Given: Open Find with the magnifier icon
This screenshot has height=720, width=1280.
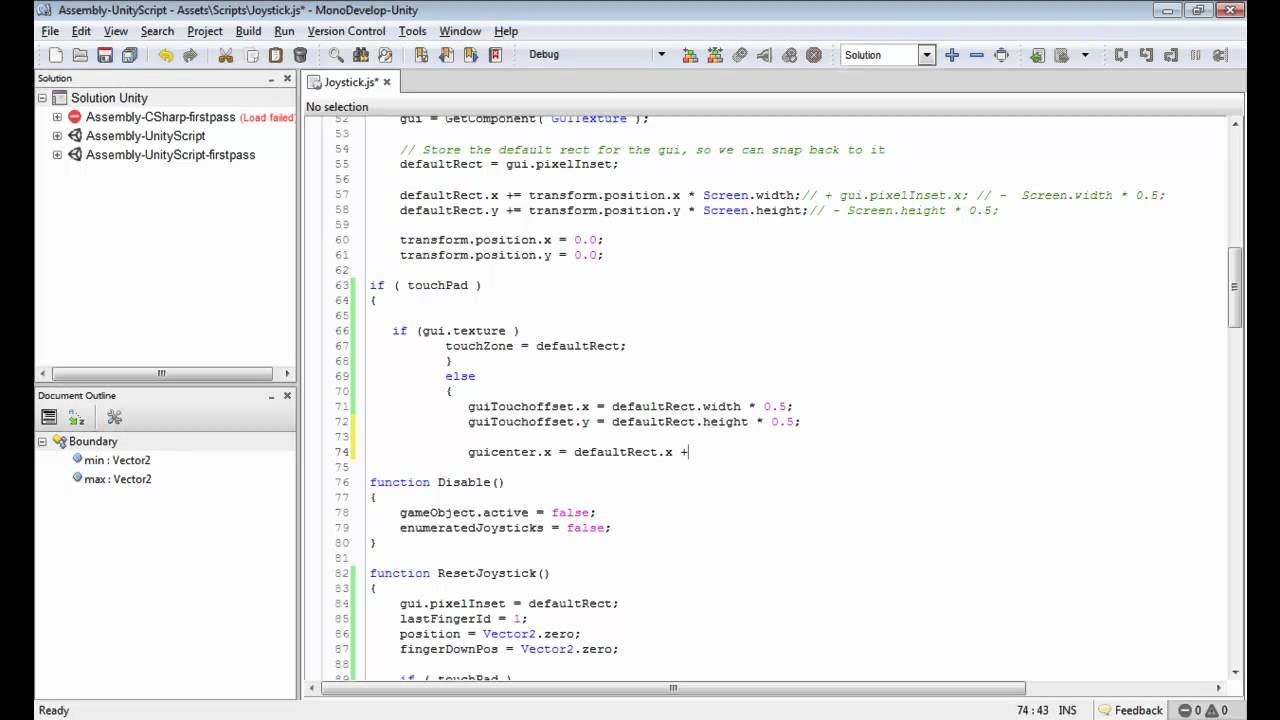Looking at the screenshot, I should pyautogui.click(x=336, y=55).
